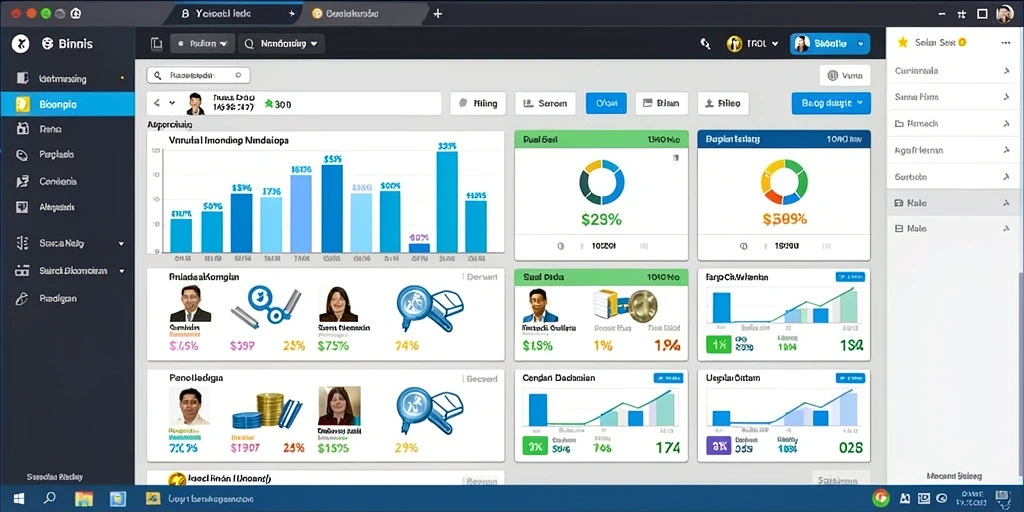This screenshot has height=512, width=1024.
Task: Click the Chrome icon in the system tray
Action: click(880, 498)
